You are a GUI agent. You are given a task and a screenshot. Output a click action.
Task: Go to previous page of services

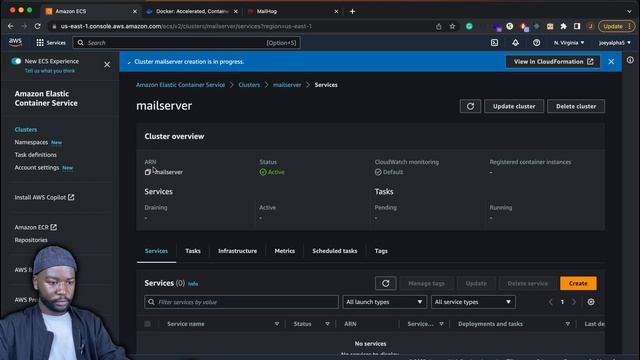pos(551,302)
